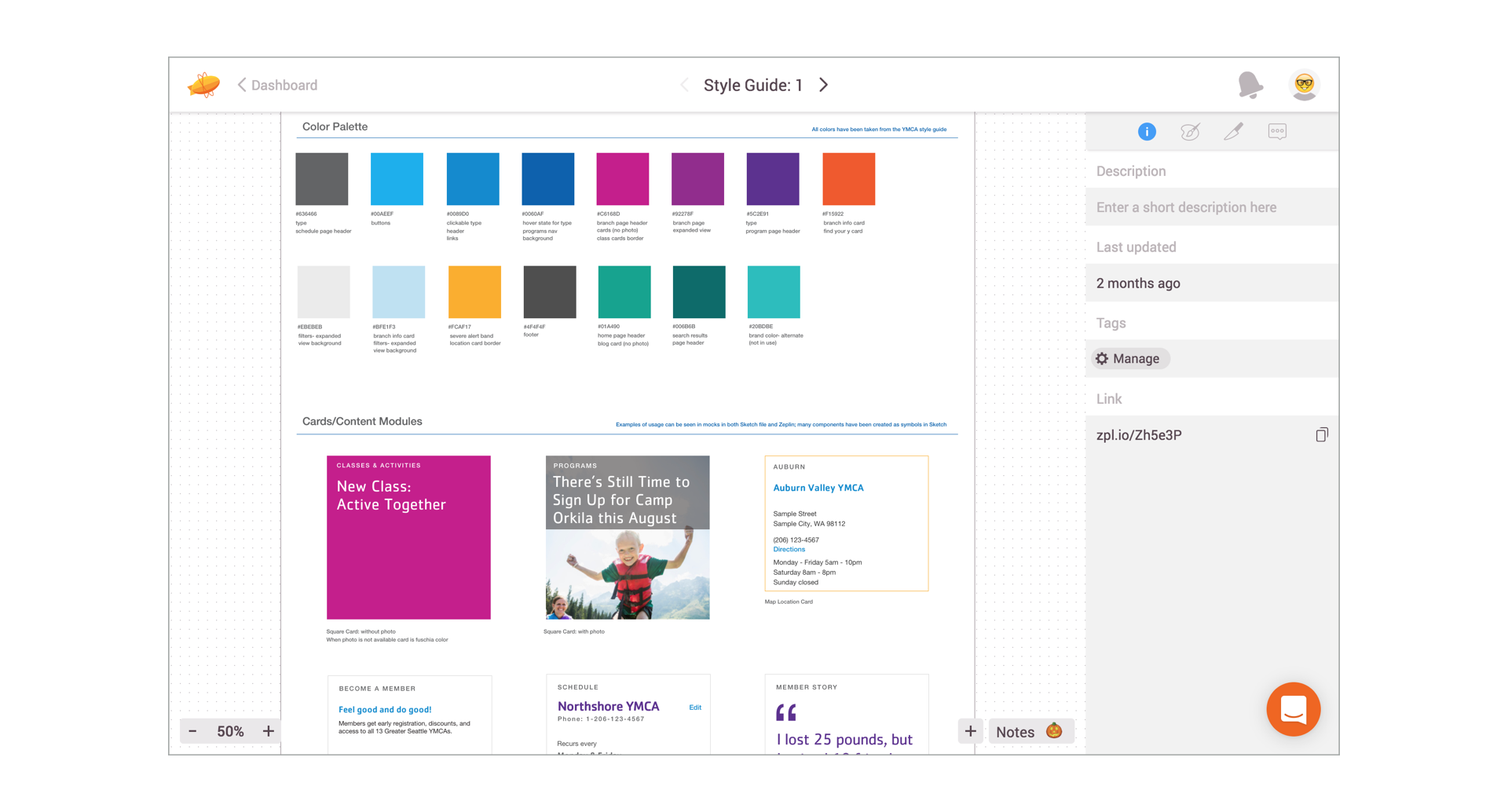
Task: Zoom in with plus button
Action: pyautogui.click(x=268, y=731)
